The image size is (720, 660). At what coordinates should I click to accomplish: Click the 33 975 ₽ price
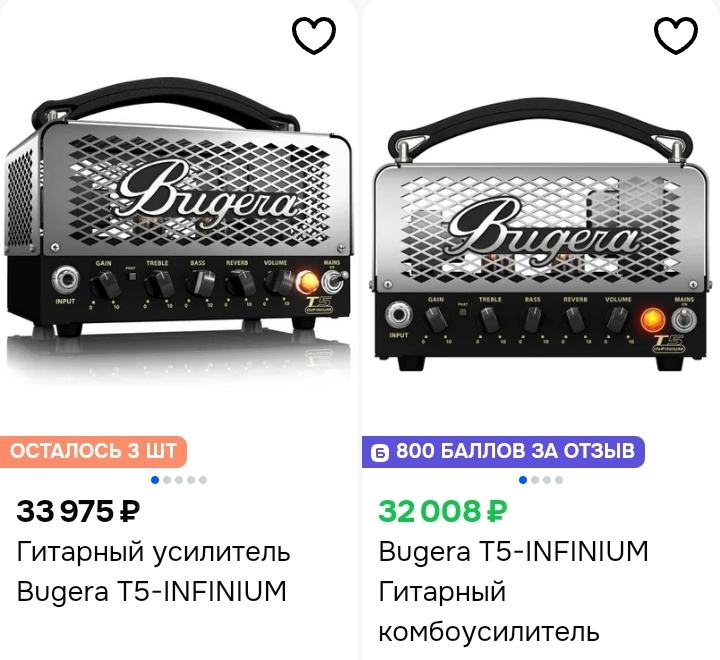pyautogui.click(x=78, y=511)
